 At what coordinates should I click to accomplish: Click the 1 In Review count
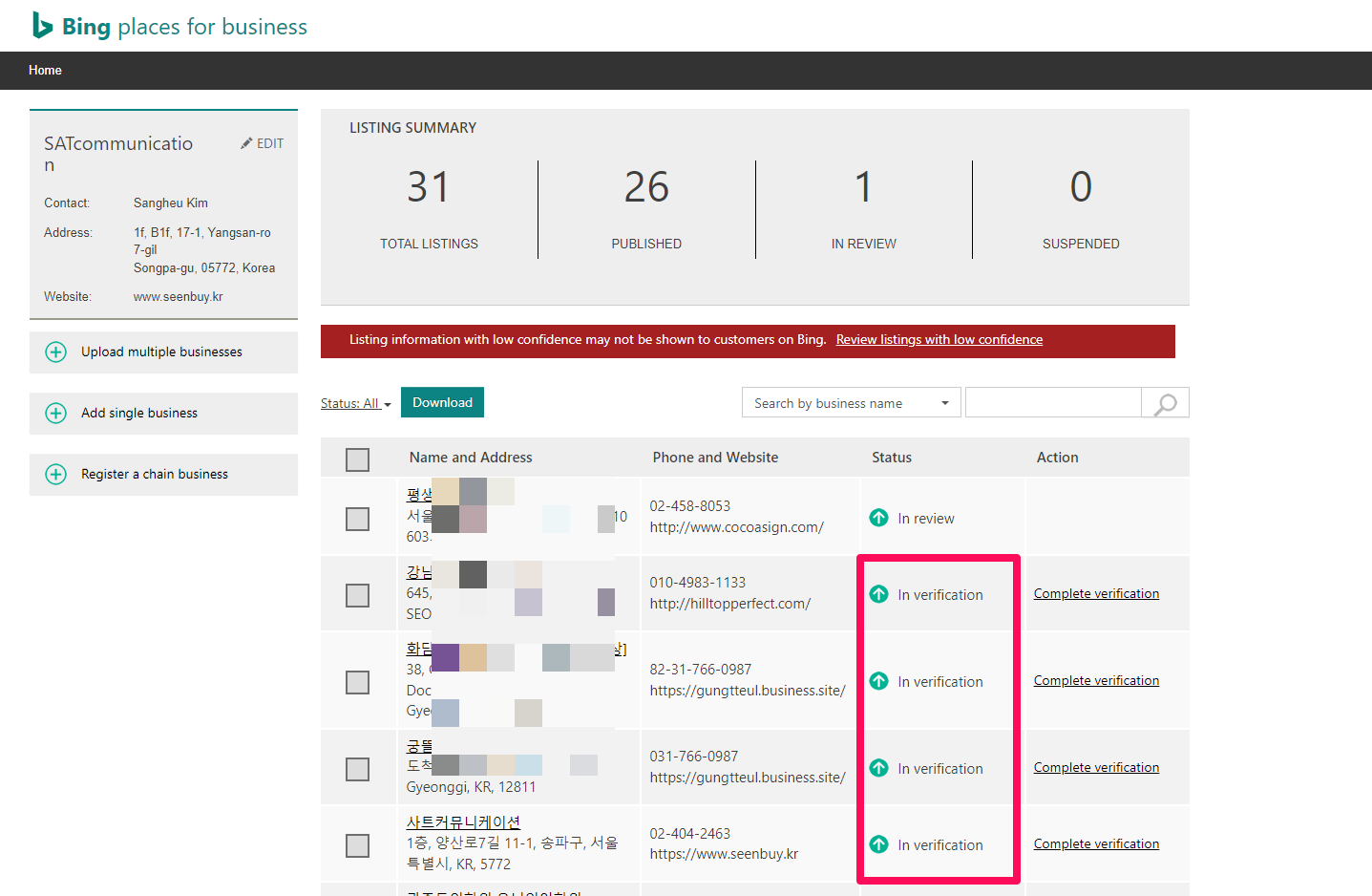pyautogui.click(x=863, y=187)
